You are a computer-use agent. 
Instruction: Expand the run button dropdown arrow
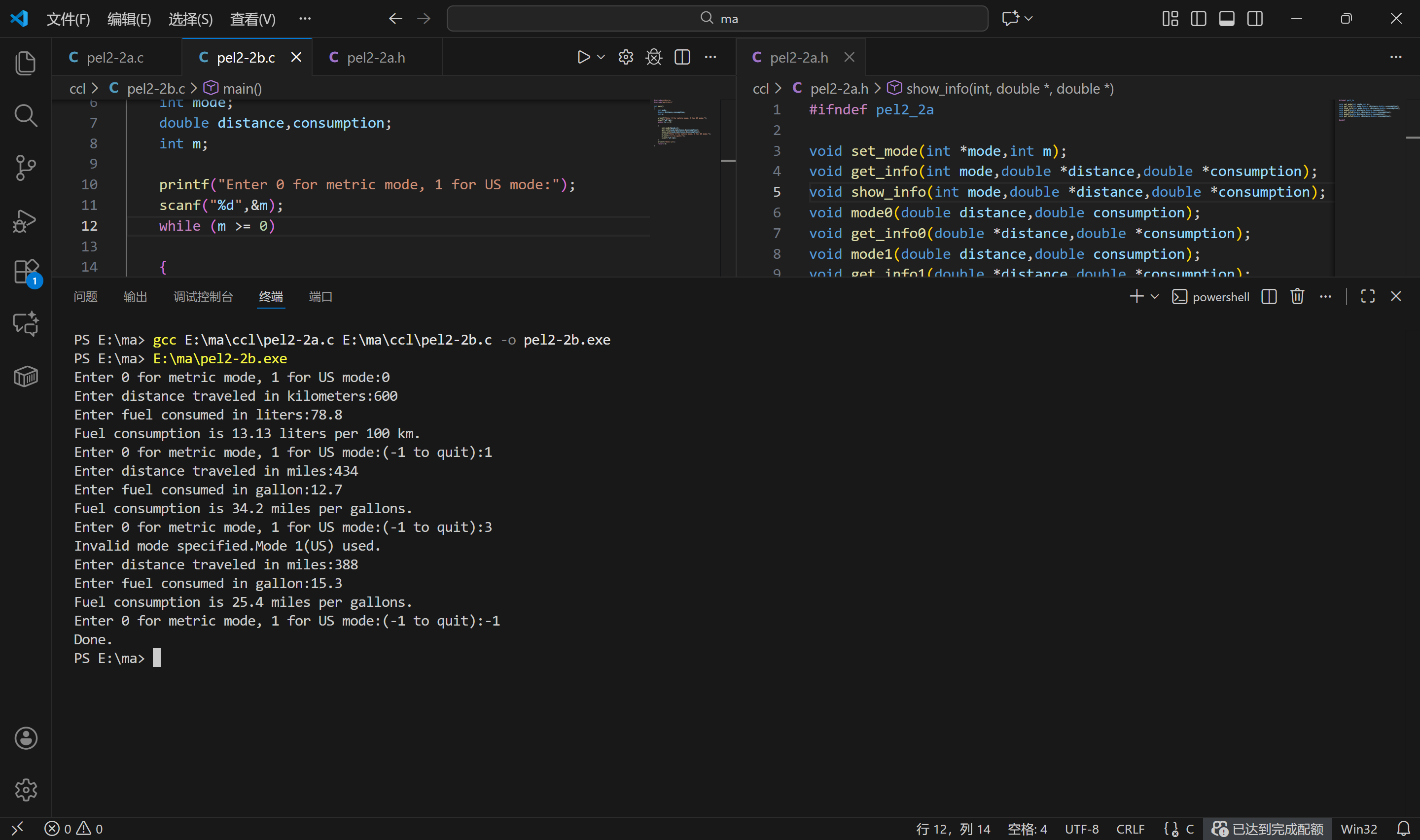coord(601,57)
